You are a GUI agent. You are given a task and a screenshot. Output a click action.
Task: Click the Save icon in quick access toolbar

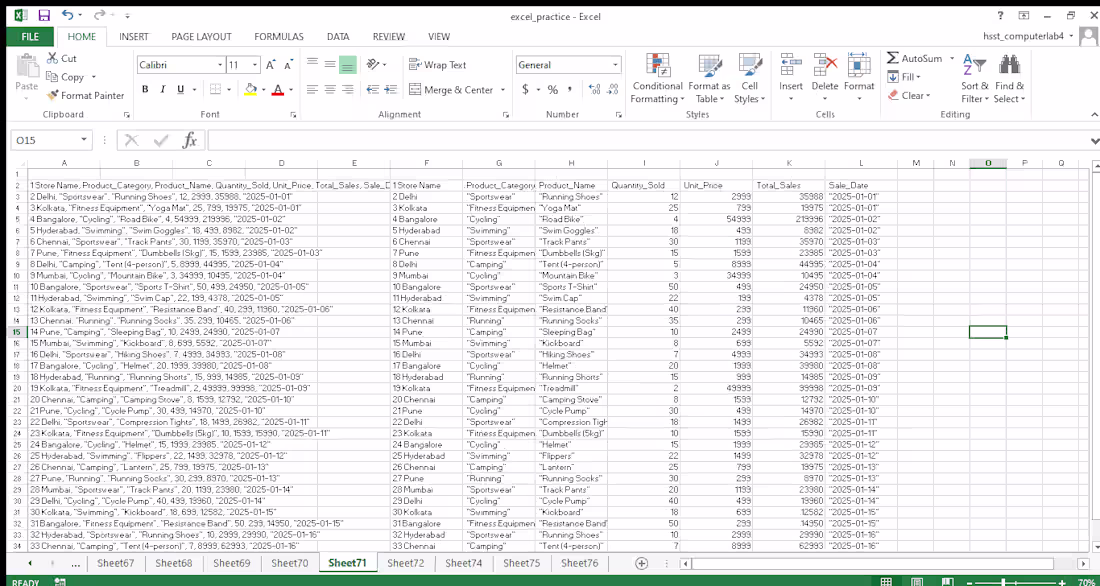(x=44, y=15)
